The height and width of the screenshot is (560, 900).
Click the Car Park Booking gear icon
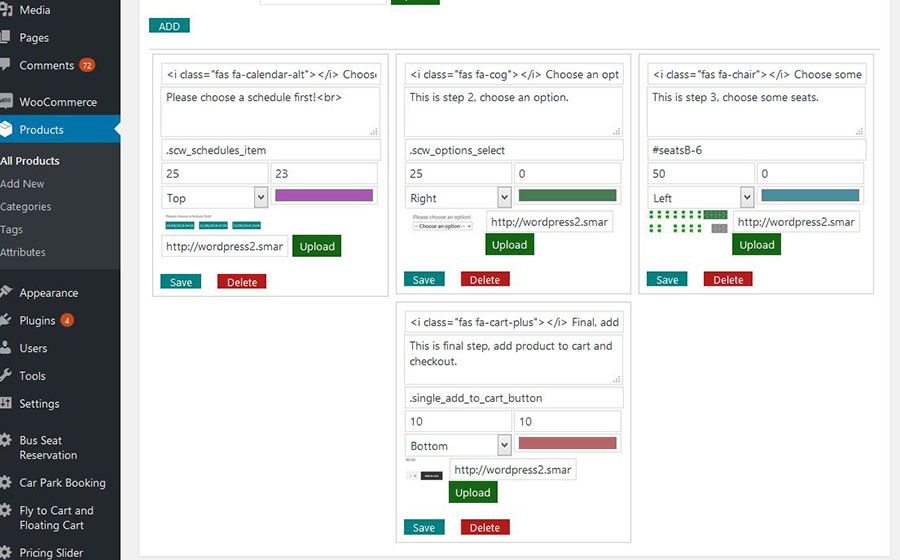tap(5, 482)
